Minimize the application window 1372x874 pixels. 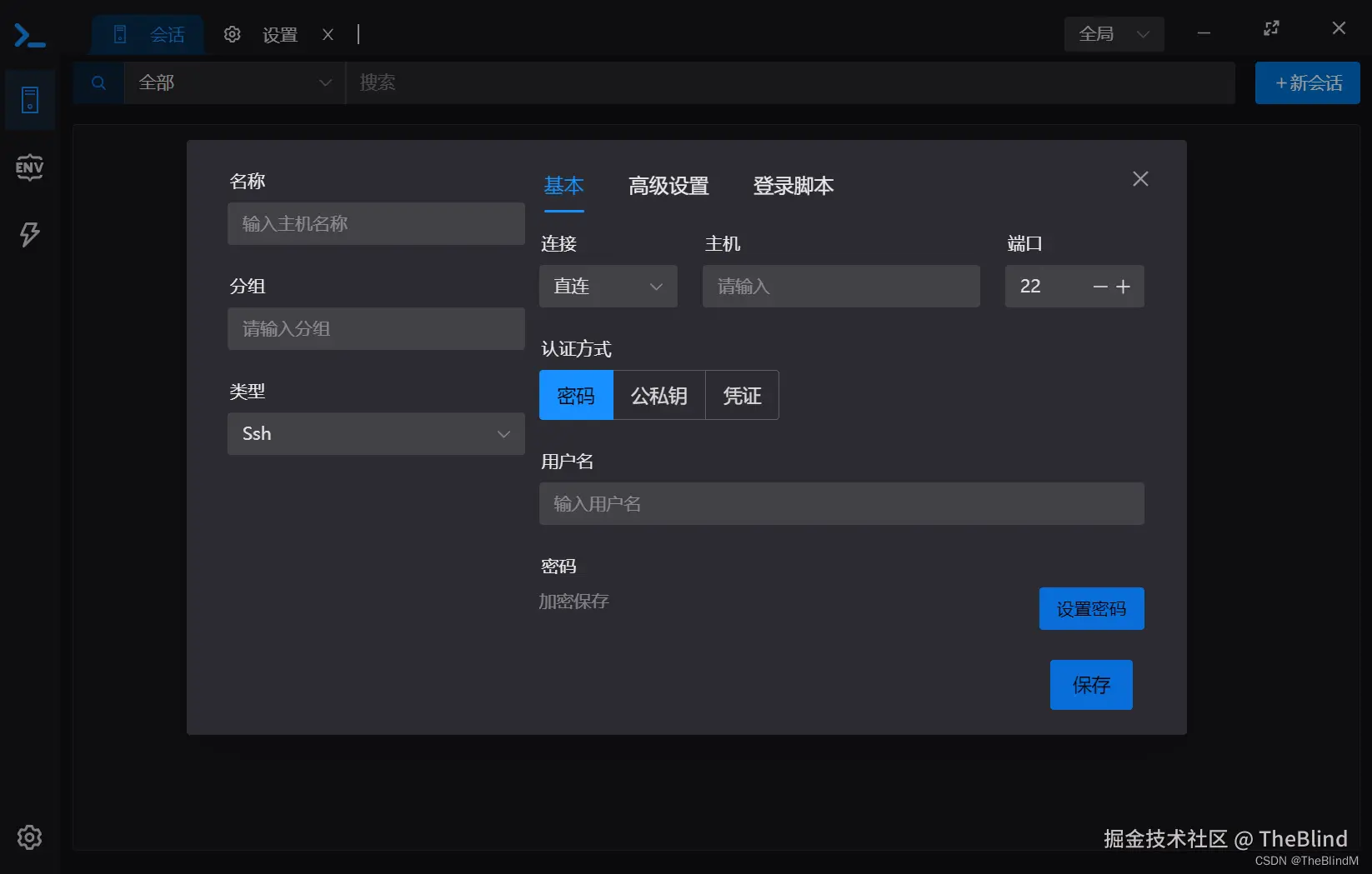coord(1204,33)
